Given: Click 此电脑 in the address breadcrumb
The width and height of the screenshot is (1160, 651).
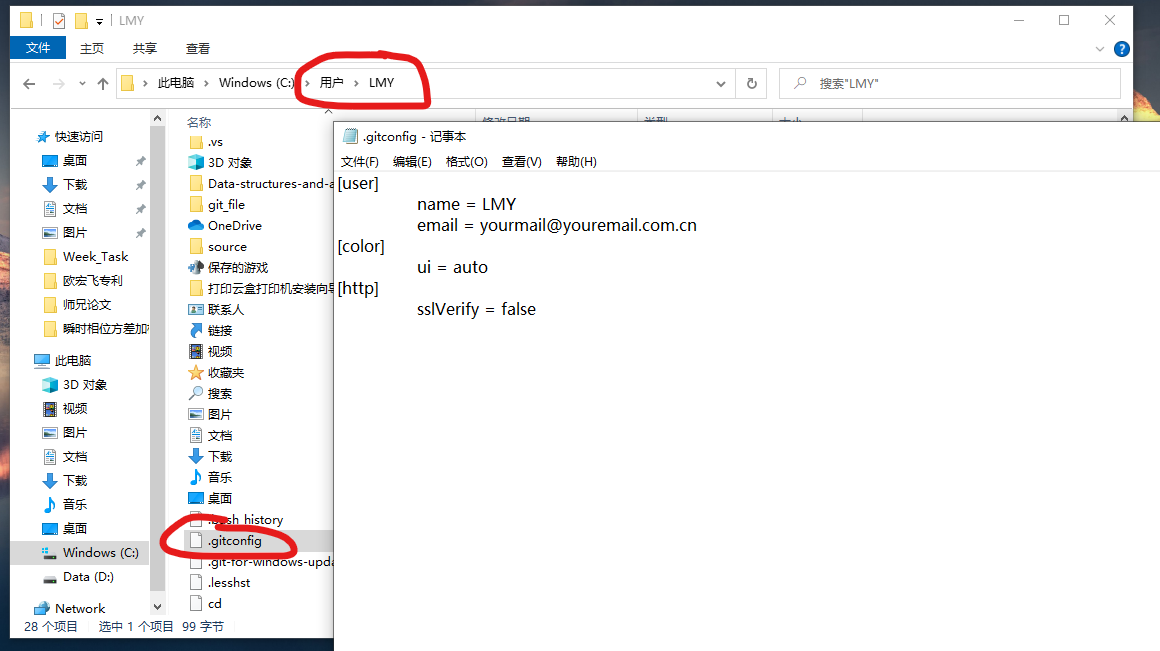Looking at the screenshot, I should (176, 83).
